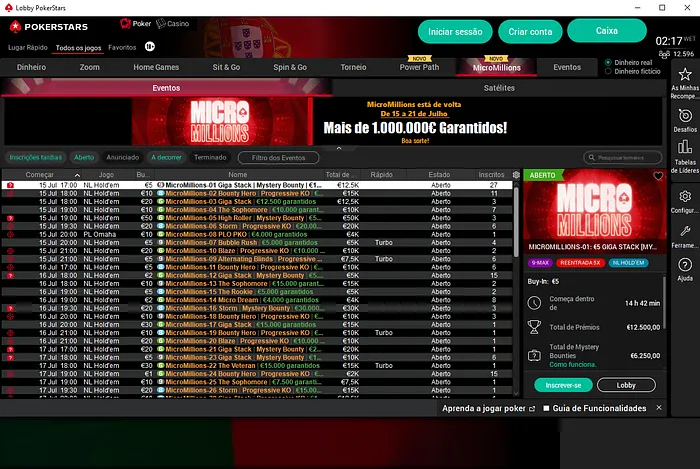The height and width of the screenshot is (469, 700).
Task: Open As Minhas Recompensas star icon
Action: [x=685, y=74]
